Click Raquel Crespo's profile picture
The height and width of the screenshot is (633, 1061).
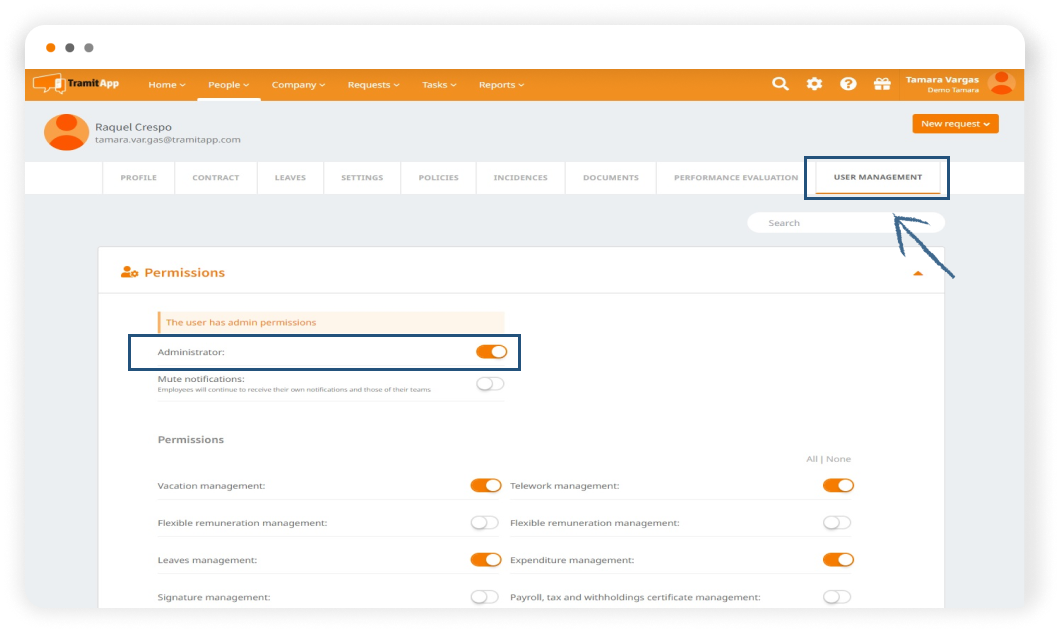[x=66, y=132]
